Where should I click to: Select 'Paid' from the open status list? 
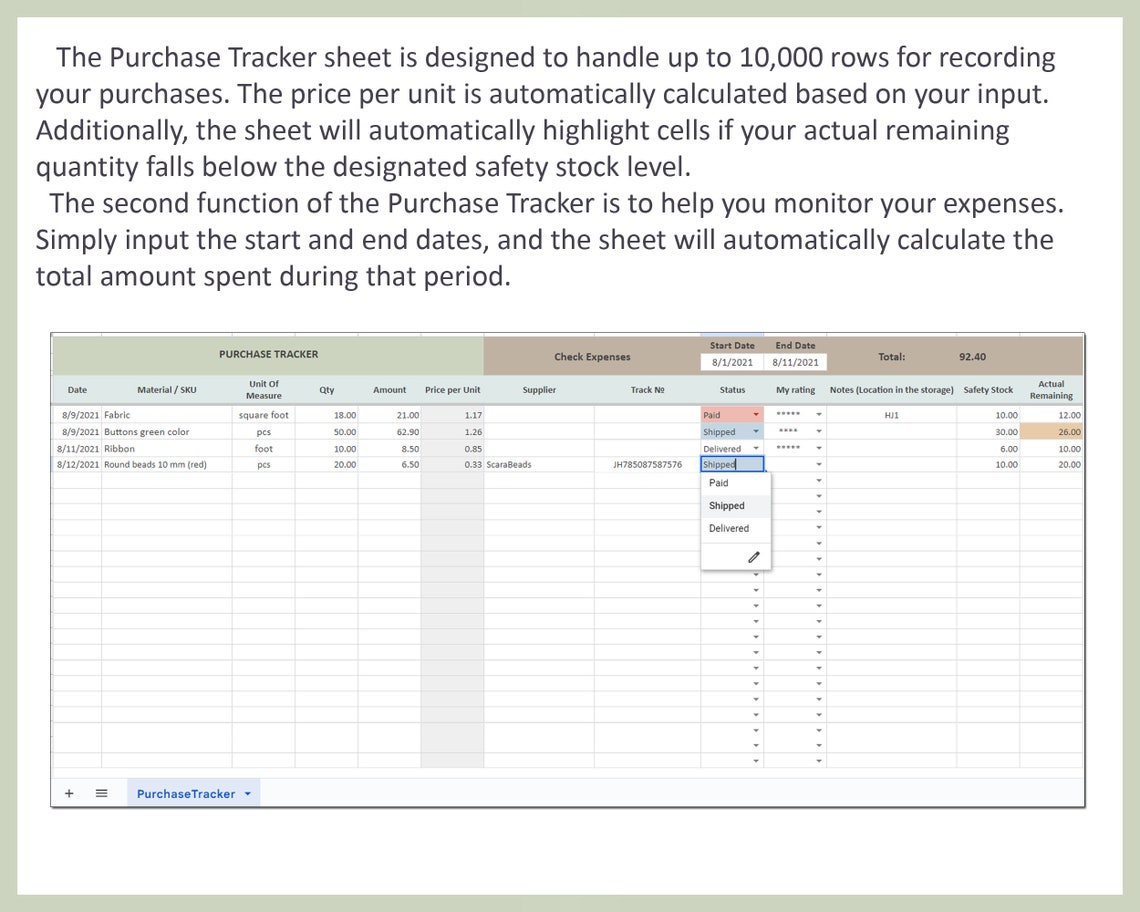(719, 482)
